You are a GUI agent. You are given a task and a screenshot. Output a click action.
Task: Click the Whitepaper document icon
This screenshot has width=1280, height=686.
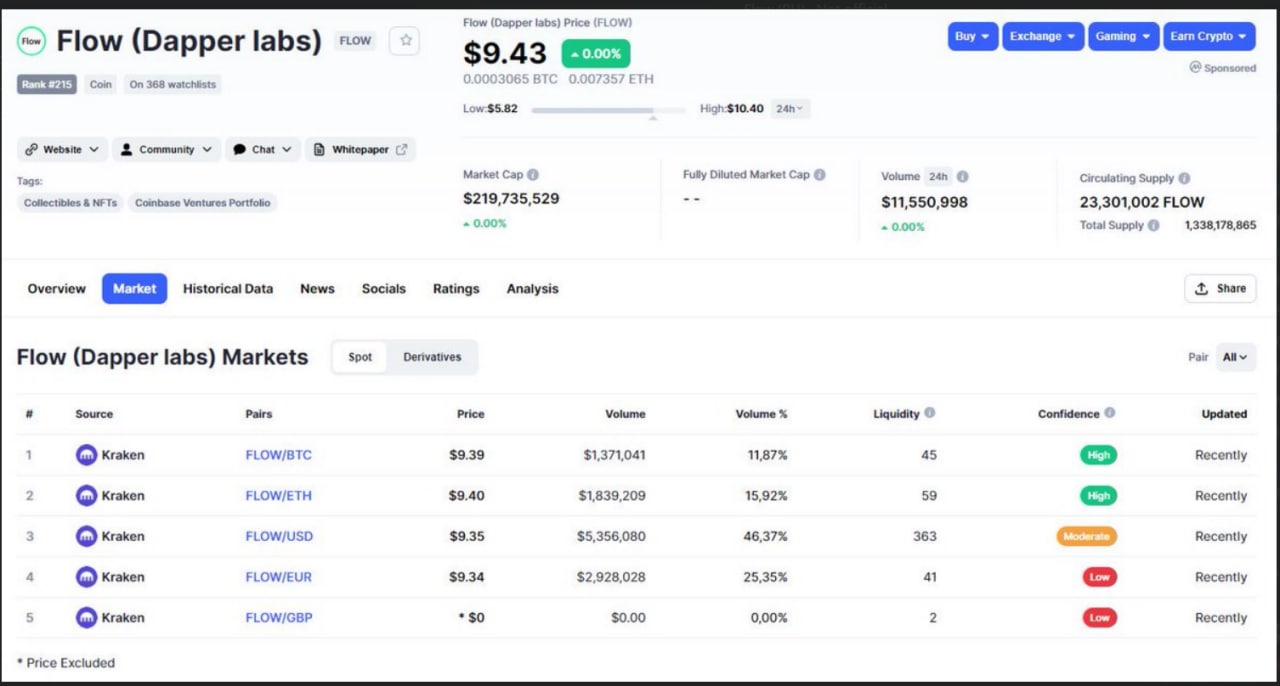(x=319, y=150)
